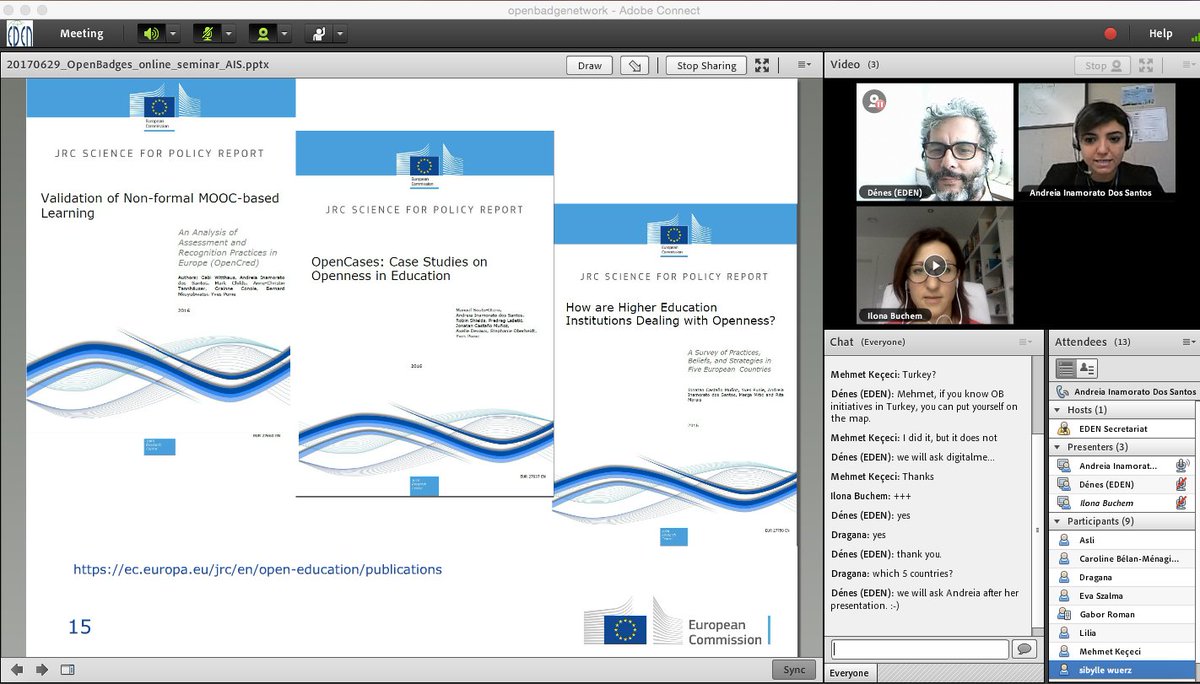Click the Draw button

(590, 65)
